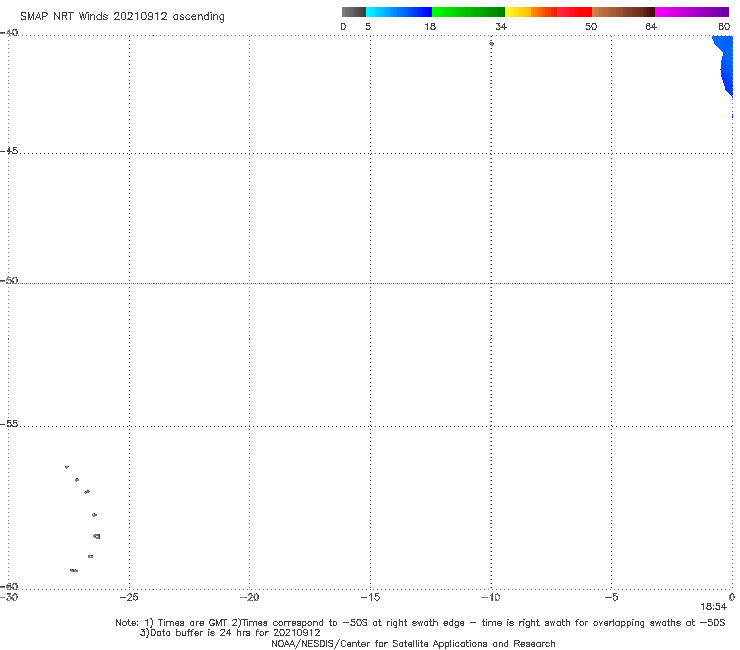Click the longitude label '-30' on the bottom axis

9,597
